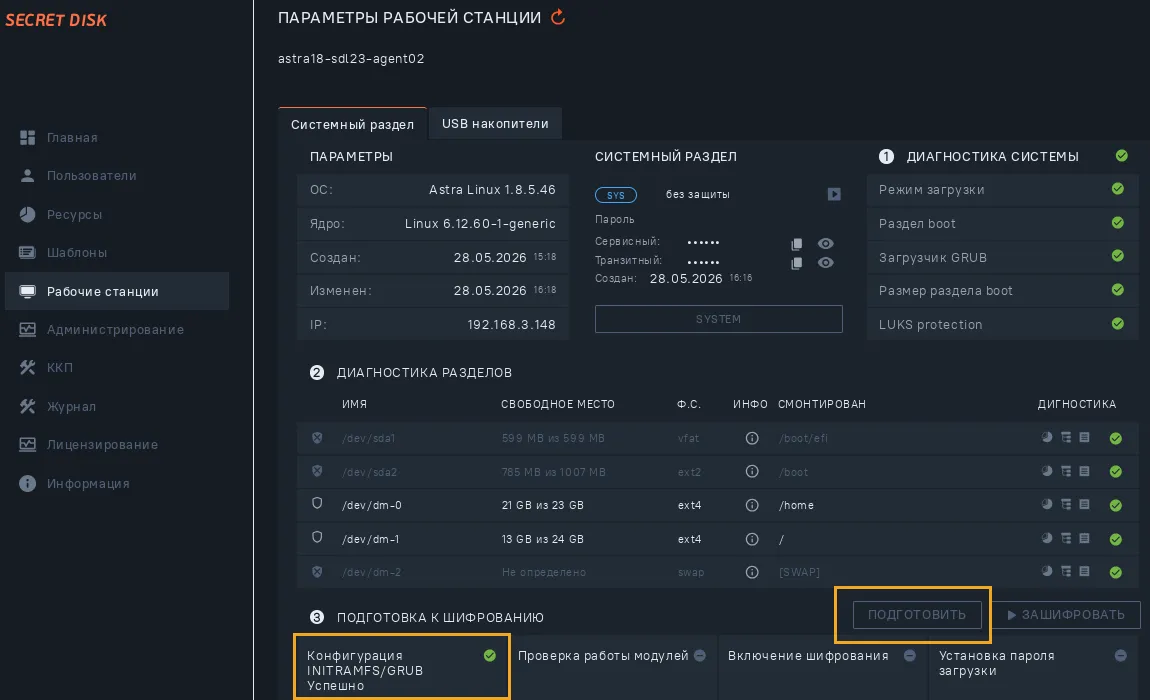Click Проверка работы модулей step

(612, 667)
